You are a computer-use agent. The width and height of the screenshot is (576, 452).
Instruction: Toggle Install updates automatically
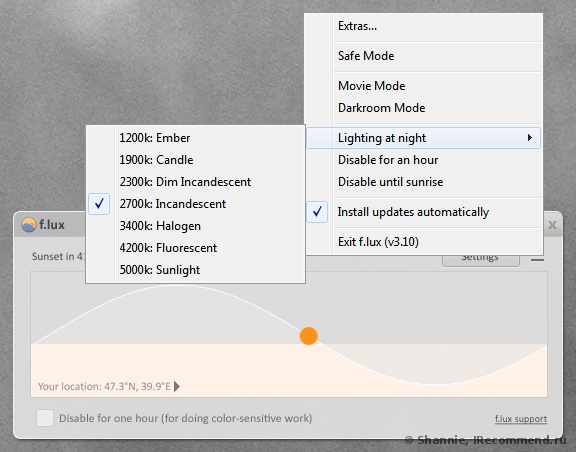point(424,212)
